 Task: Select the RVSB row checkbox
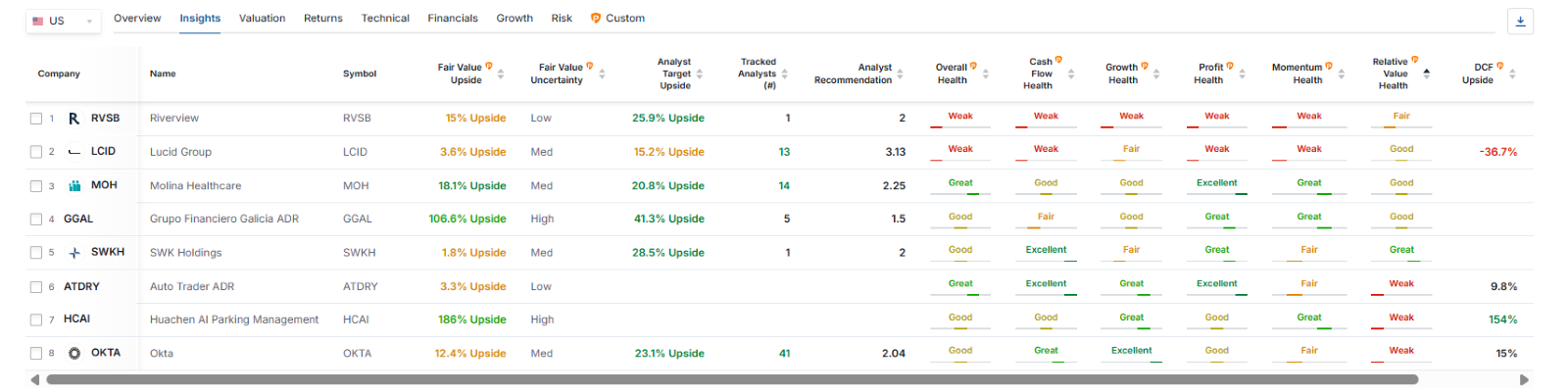tap(36, 119)
